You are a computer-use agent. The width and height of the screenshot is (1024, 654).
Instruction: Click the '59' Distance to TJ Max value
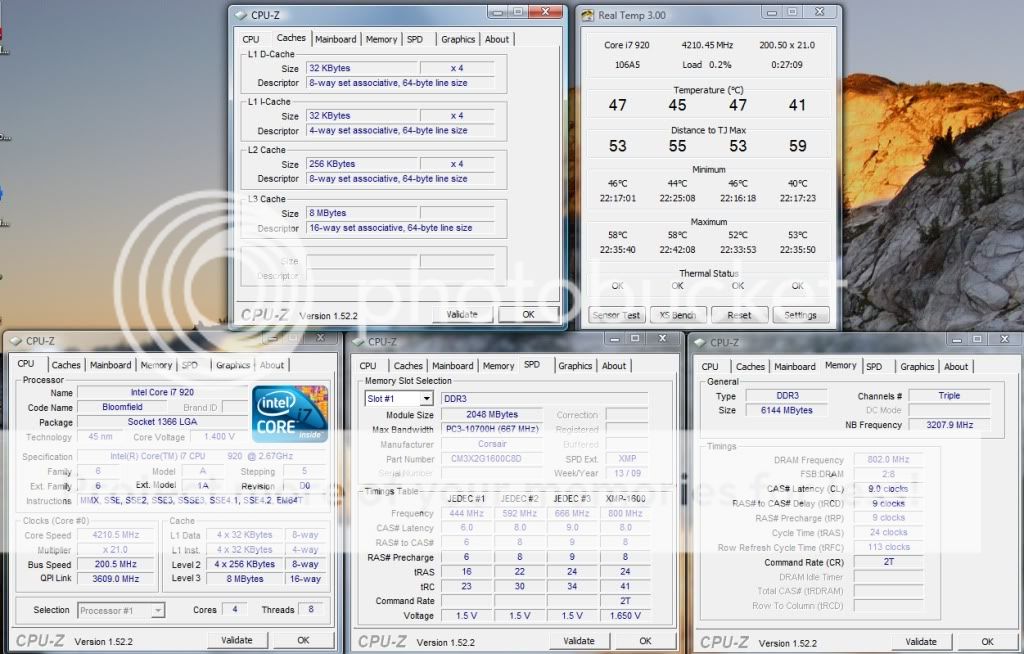click(x=797, y=146)
